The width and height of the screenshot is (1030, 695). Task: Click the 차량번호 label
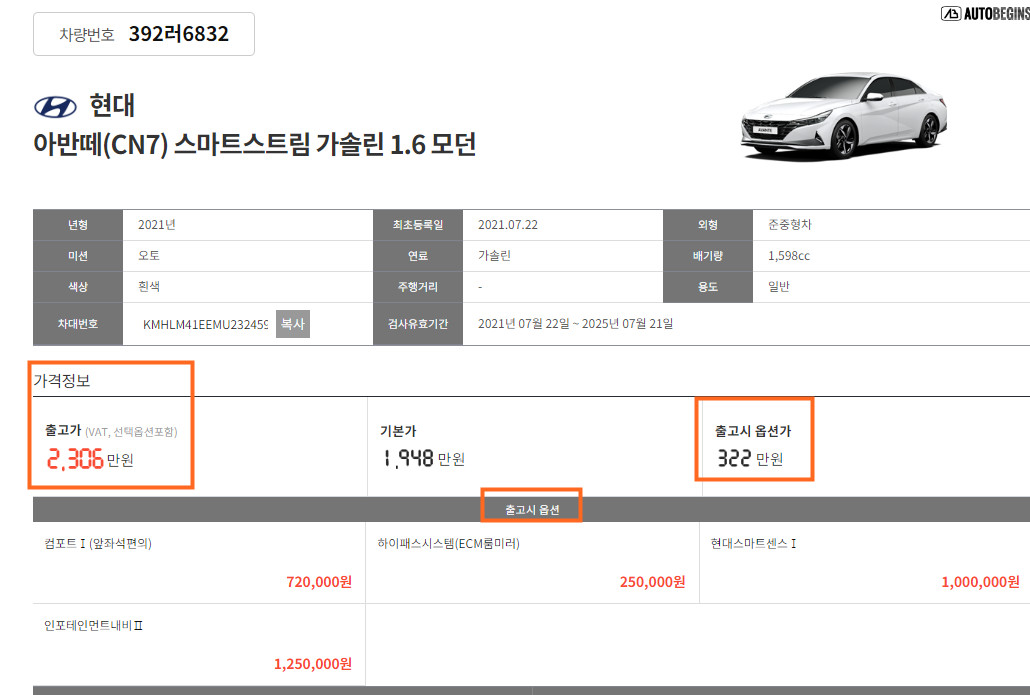87,35
